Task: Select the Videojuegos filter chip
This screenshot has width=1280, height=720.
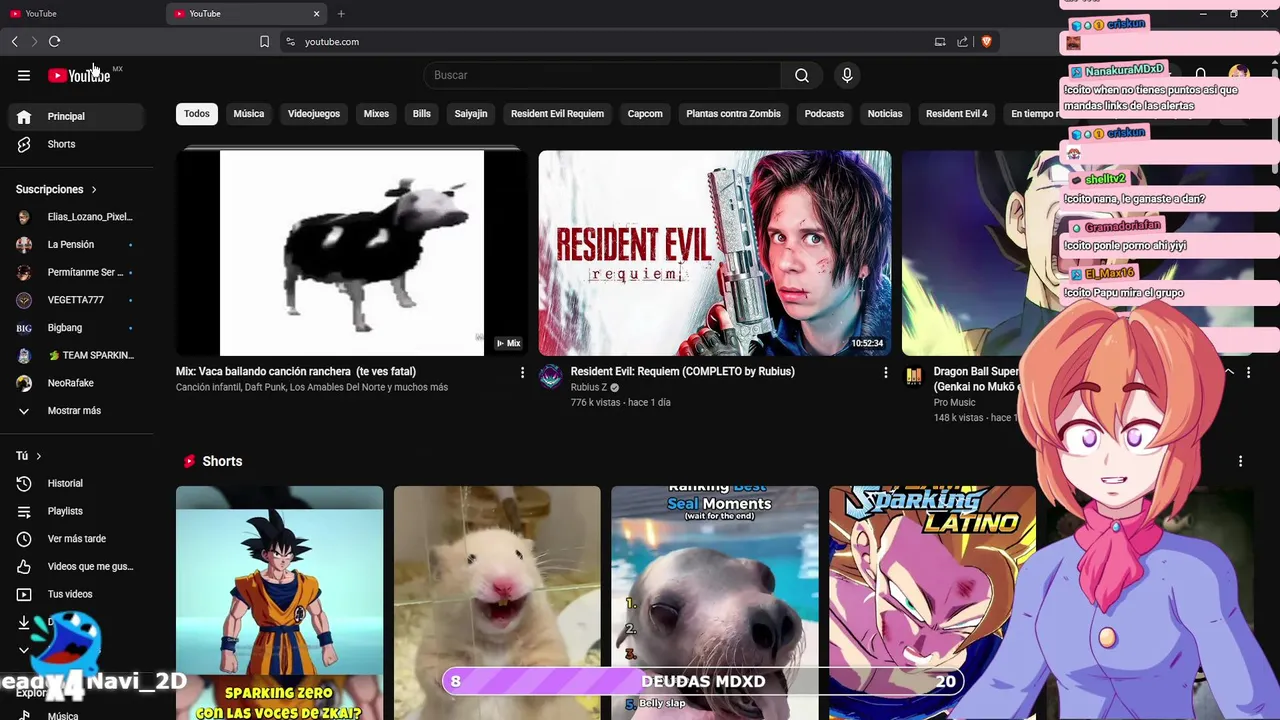Action: [x=314, y=114]
